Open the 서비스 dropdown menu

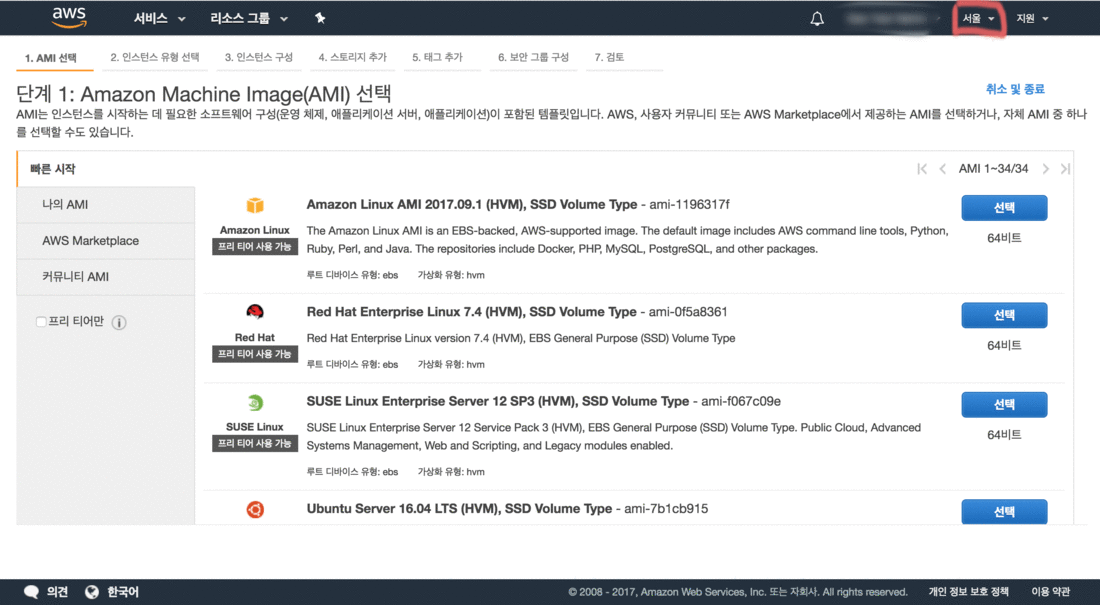tap(159, 18)
